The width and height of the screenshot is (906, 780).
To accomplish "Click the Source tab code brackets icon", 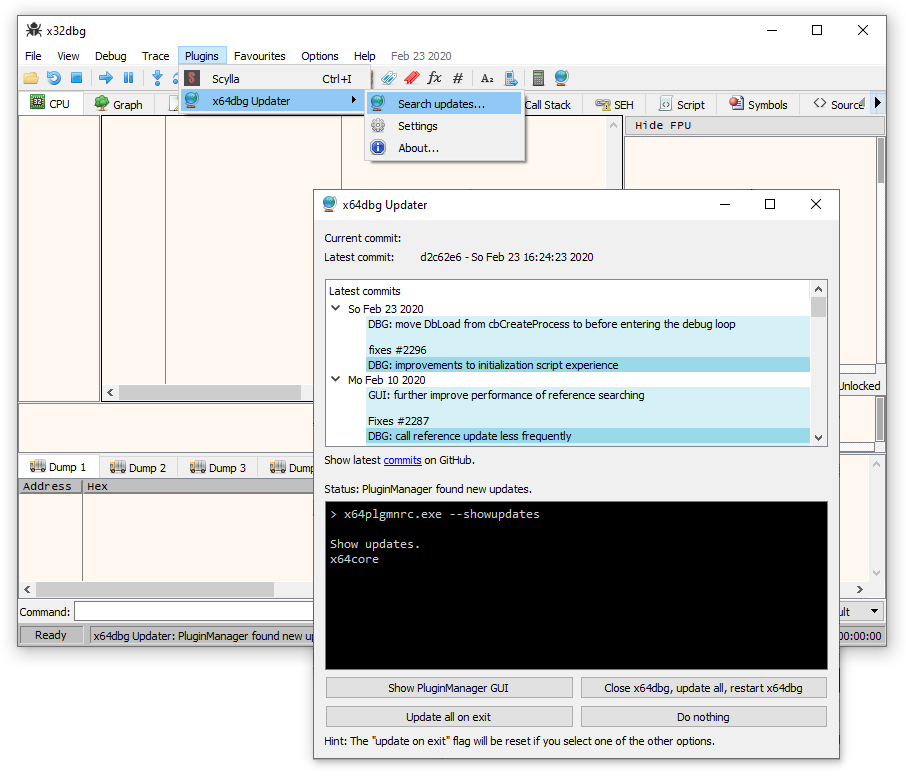I will 819,103.
